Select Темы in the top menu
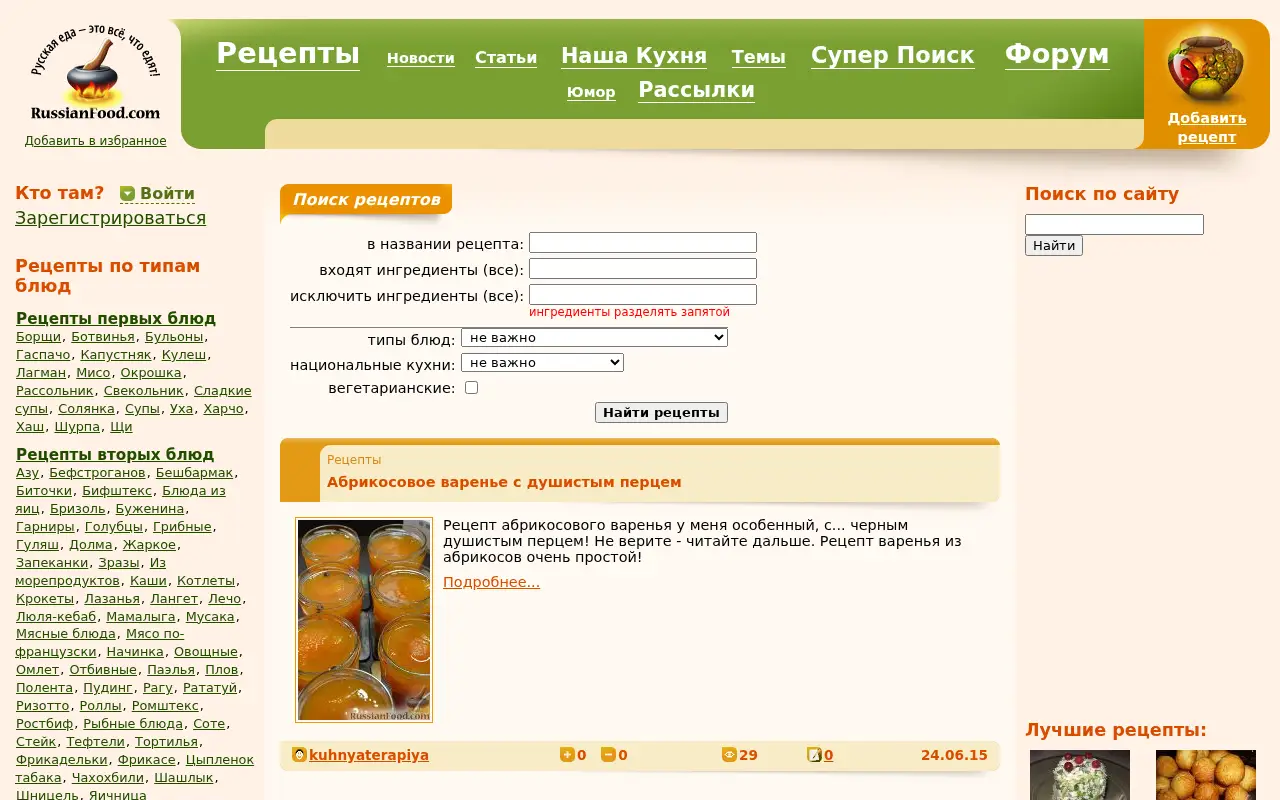Viewport: 1280px width, 800px height. coord(759,57)
